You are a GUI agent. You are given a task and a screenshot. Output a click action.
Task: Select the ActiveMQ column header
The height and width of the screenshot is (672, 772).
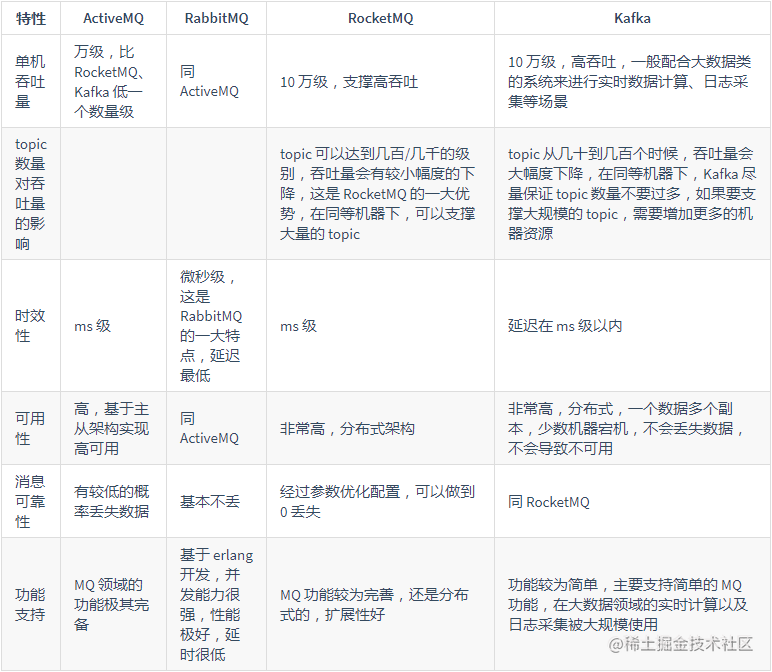click(113, 18)
